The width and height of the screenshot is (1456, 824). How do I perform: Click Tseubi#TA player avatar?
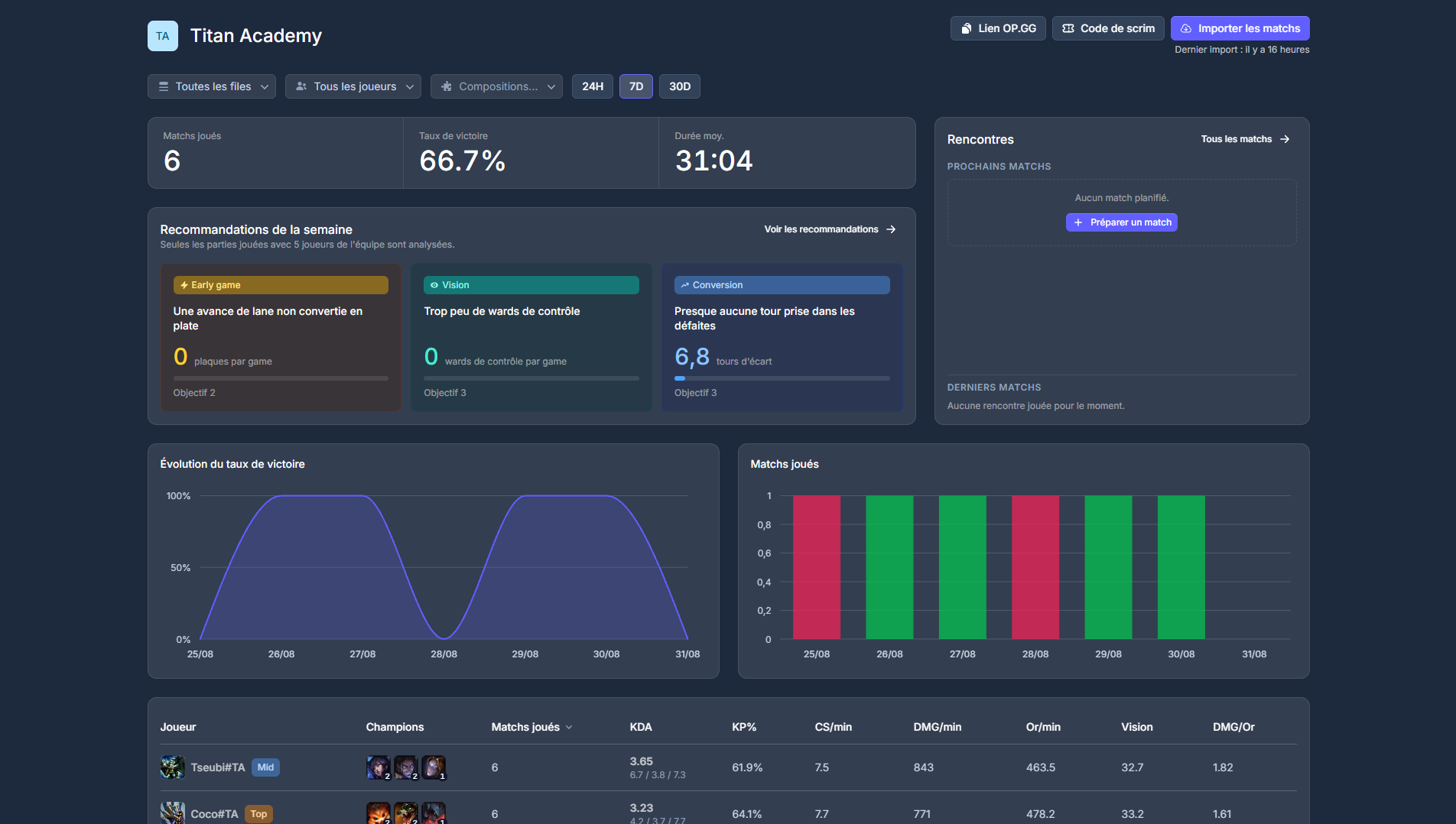[x=173, y=767]
